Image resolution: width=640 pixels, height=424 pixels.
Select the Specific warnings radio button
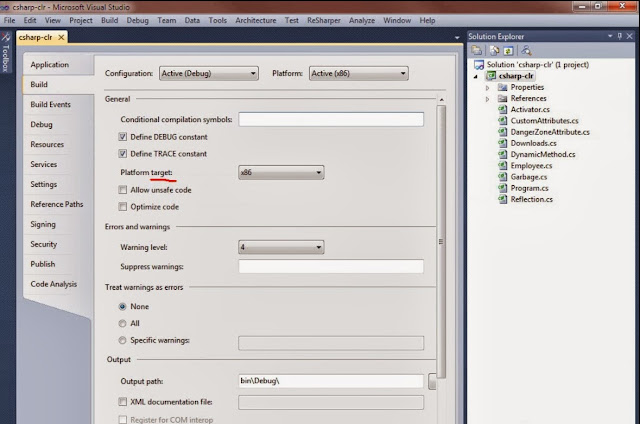[122, 340]
